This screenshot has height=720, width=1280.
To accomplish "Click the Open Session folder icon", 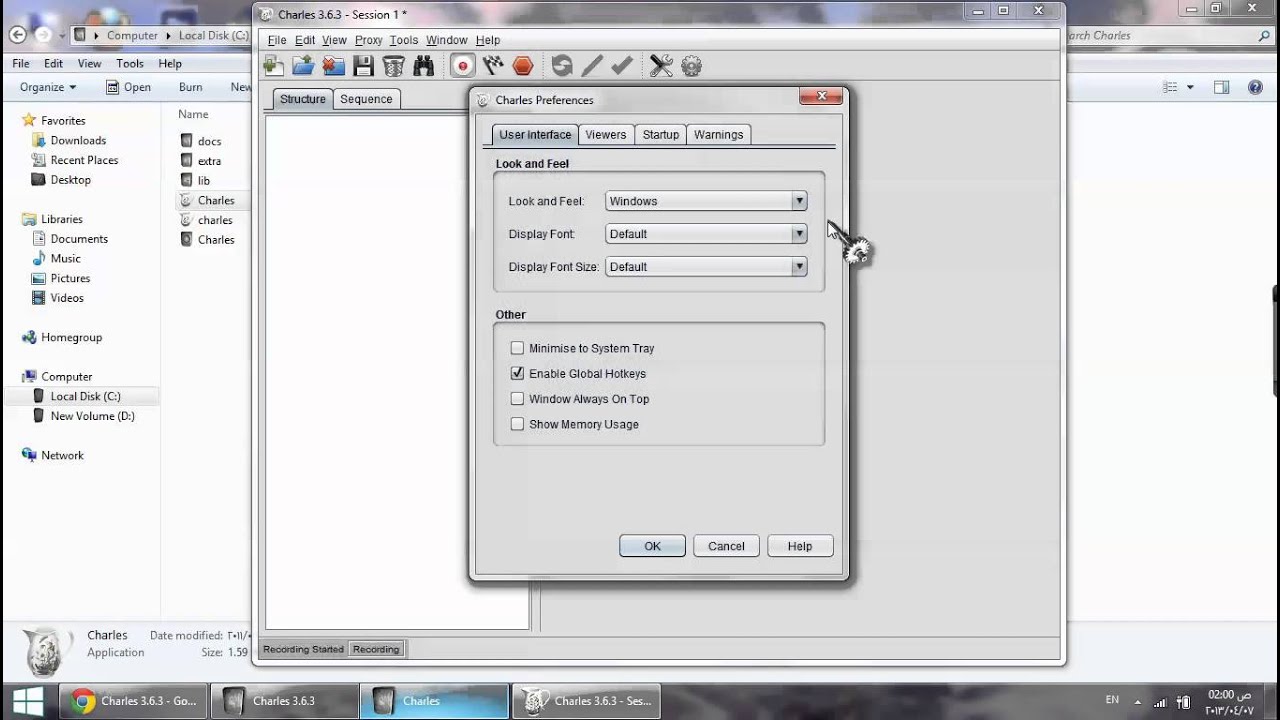I will point(303,66).
